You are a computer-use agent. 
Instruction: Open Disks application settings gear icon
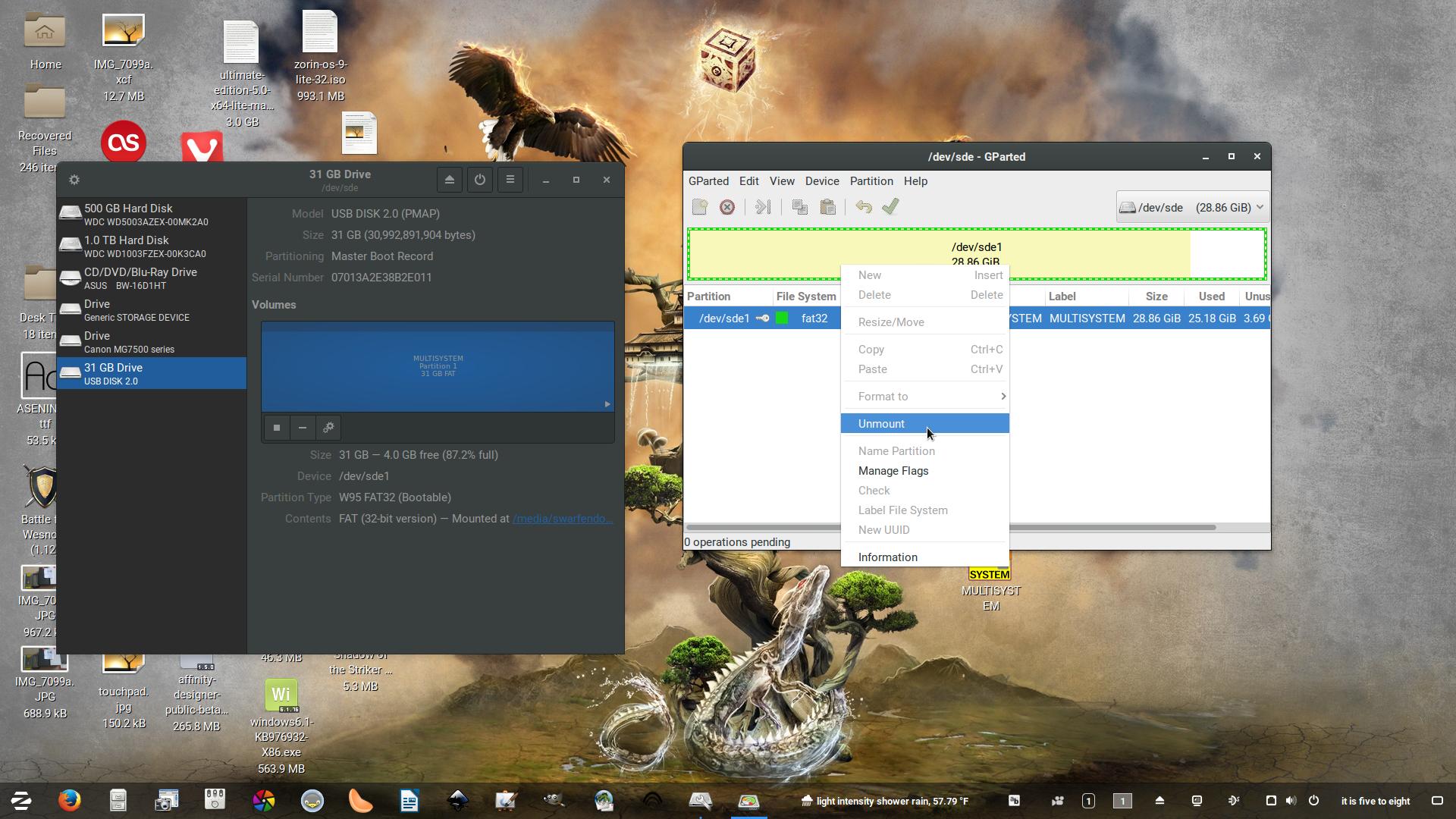pyautogui.click(x=74, y=180)
